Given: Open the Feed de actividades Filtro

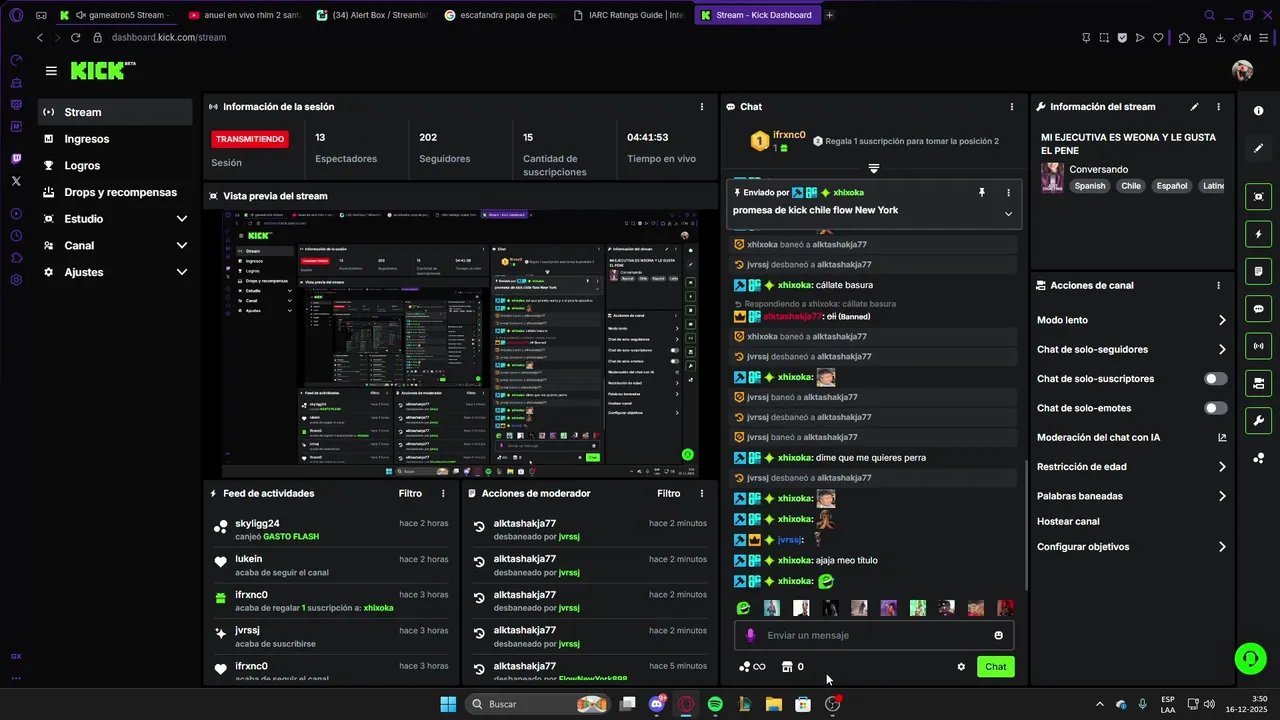Looking at the screenshot, I should coord(410,493).
